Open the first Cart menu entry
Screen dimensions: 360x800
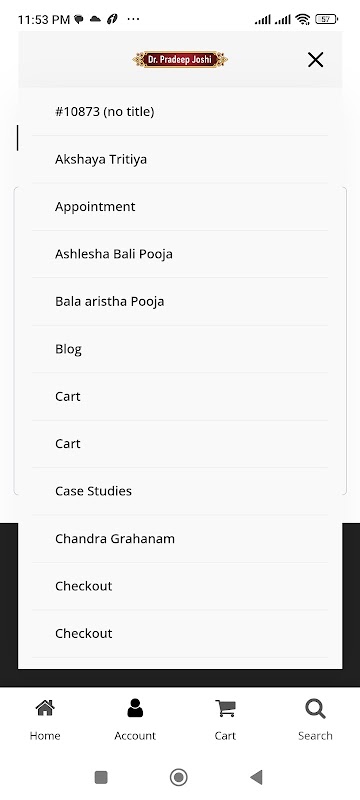(x=180, y=396)
